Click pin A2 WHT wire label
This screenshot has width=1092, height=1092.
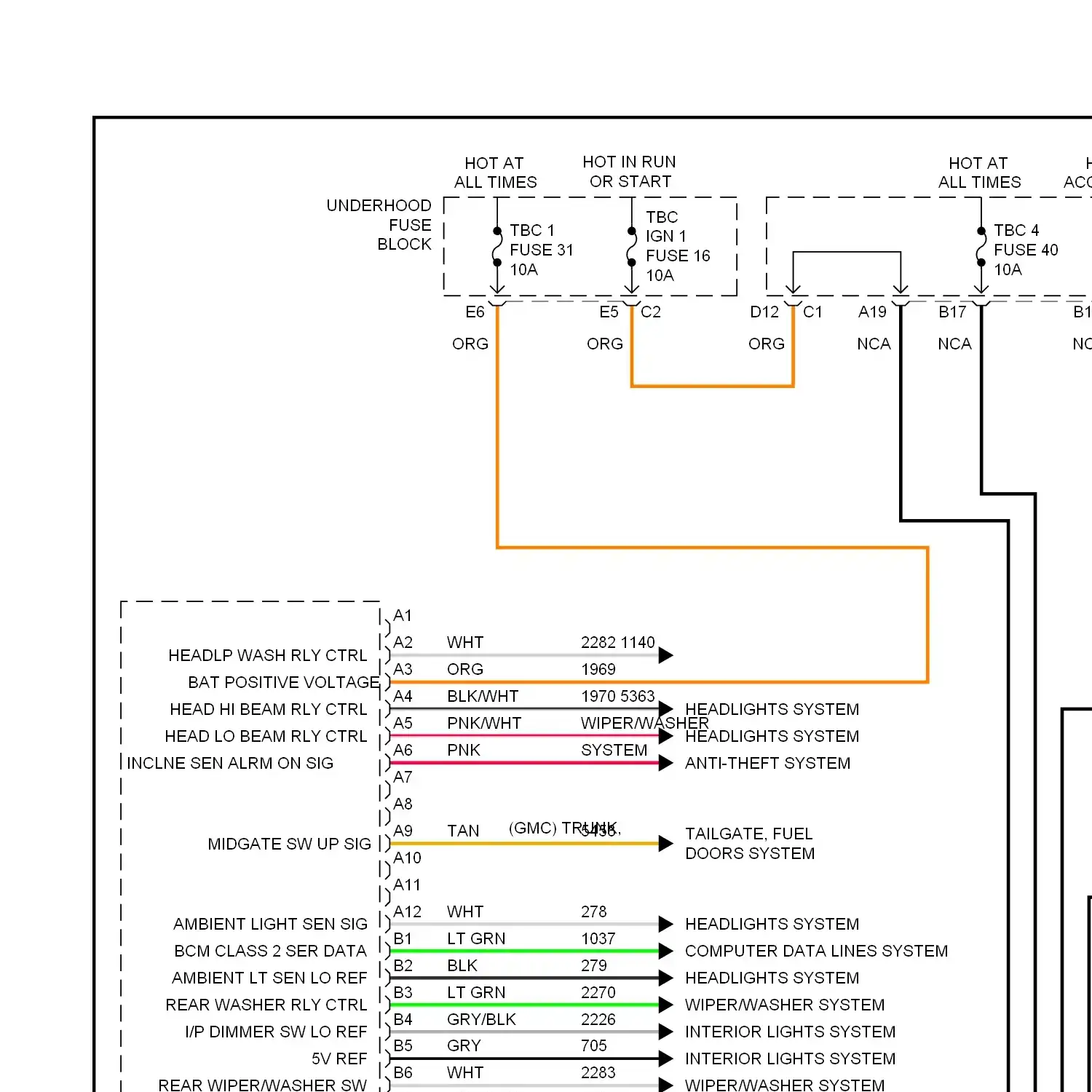pos(465,642)
